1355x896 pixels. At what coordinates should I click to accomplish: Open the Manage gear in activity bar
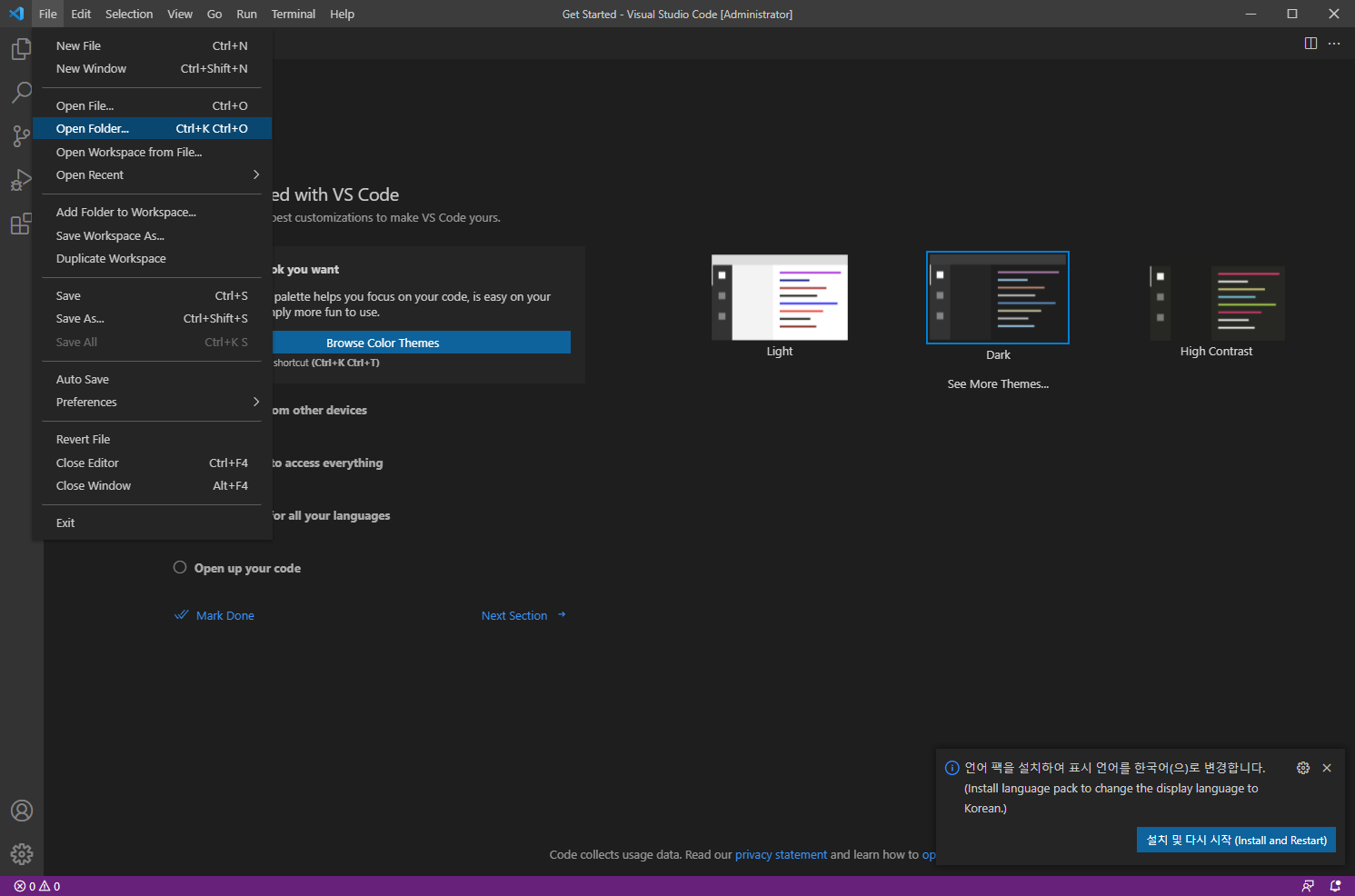[21, 854]
